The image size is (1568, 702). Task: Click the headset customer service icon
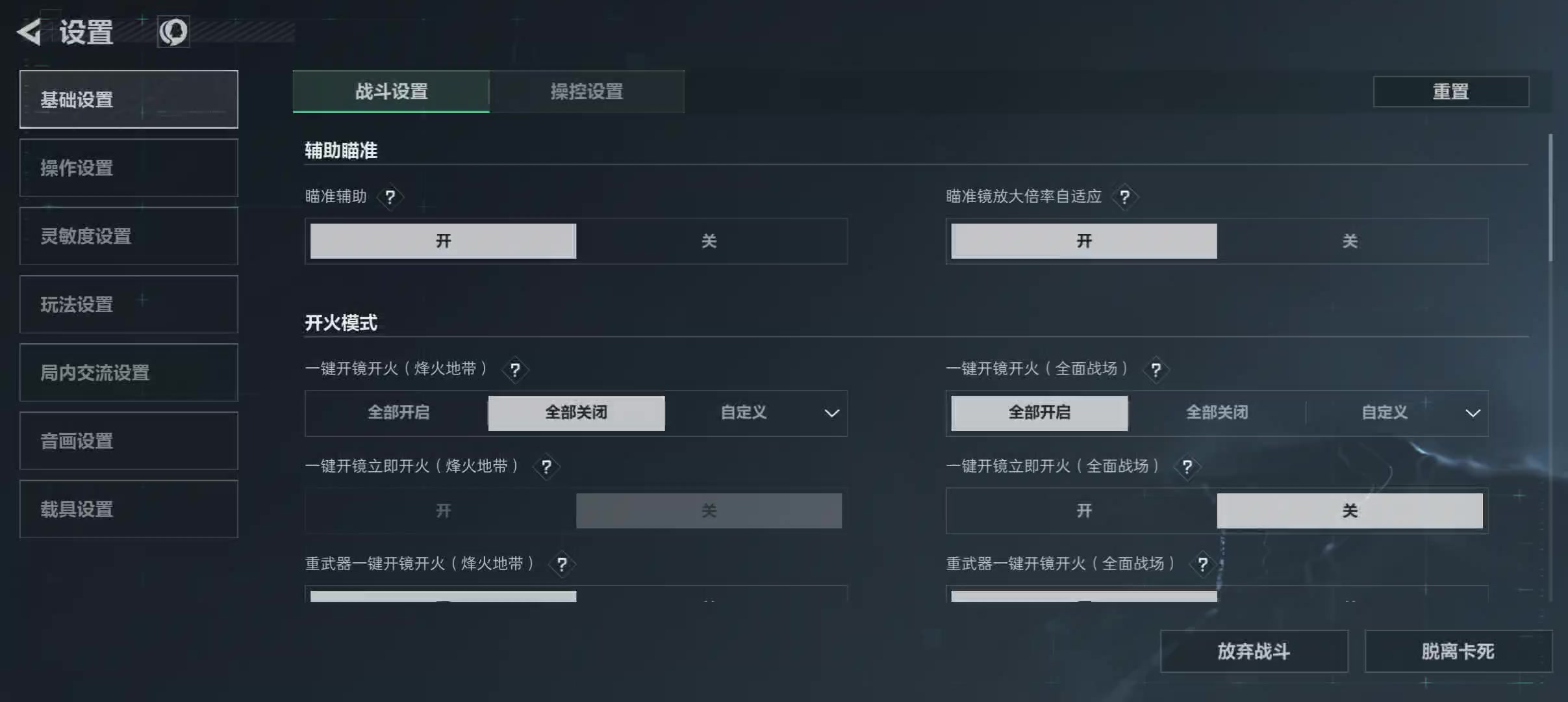[173, 32]
